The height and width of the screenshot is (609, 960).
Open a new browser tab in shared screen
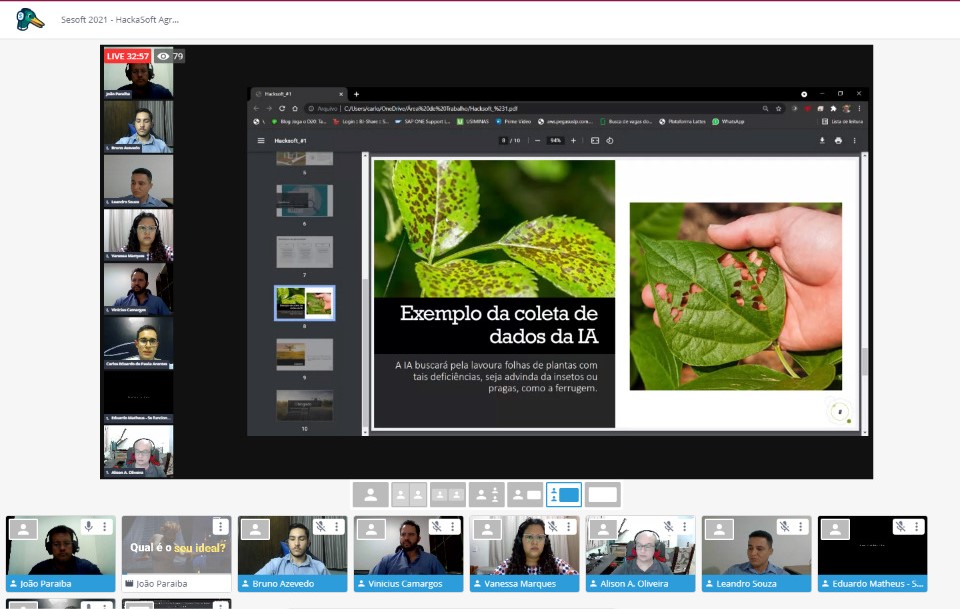pyautogui.click(x=356, y=94)
